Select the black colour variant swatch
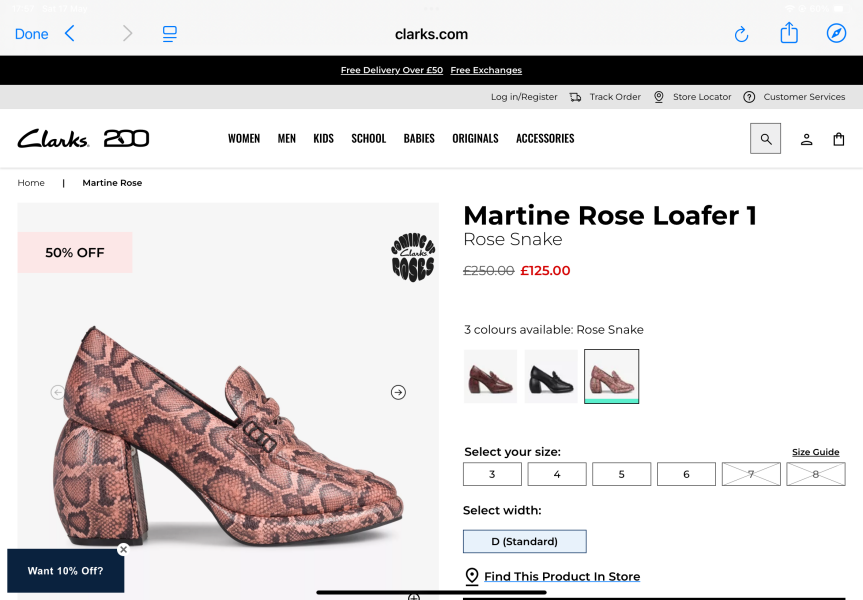The width and height of the screenshot is (863, 600). 550,376
